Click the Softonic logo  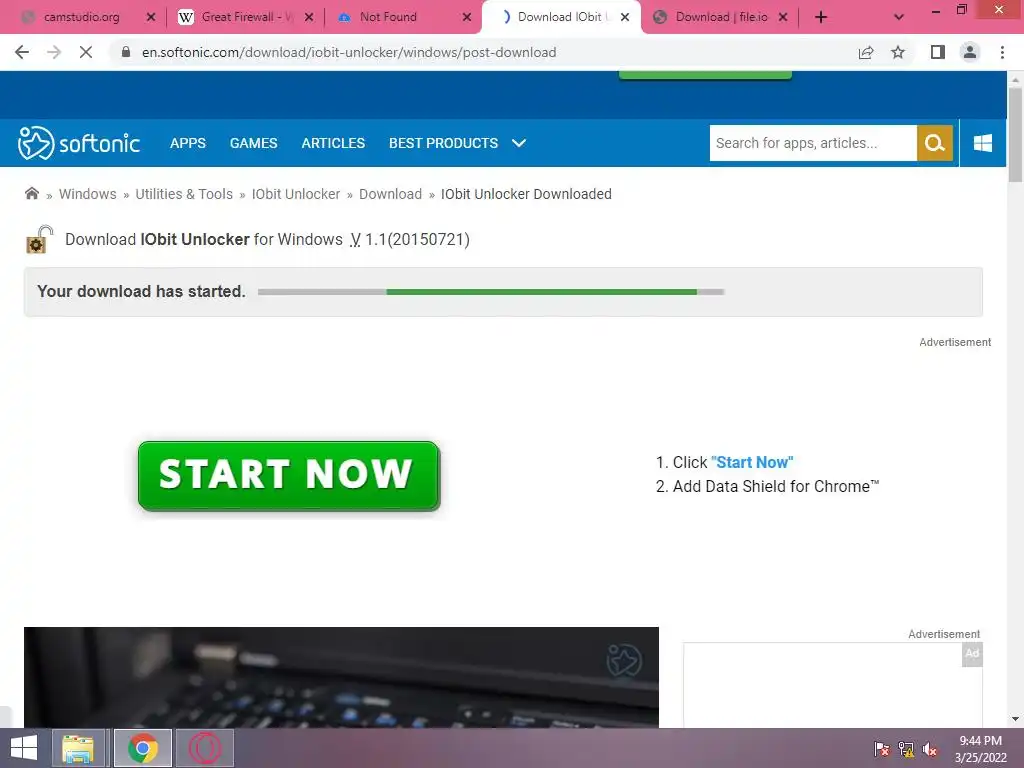pyautogui.click(x=78, y=143)
